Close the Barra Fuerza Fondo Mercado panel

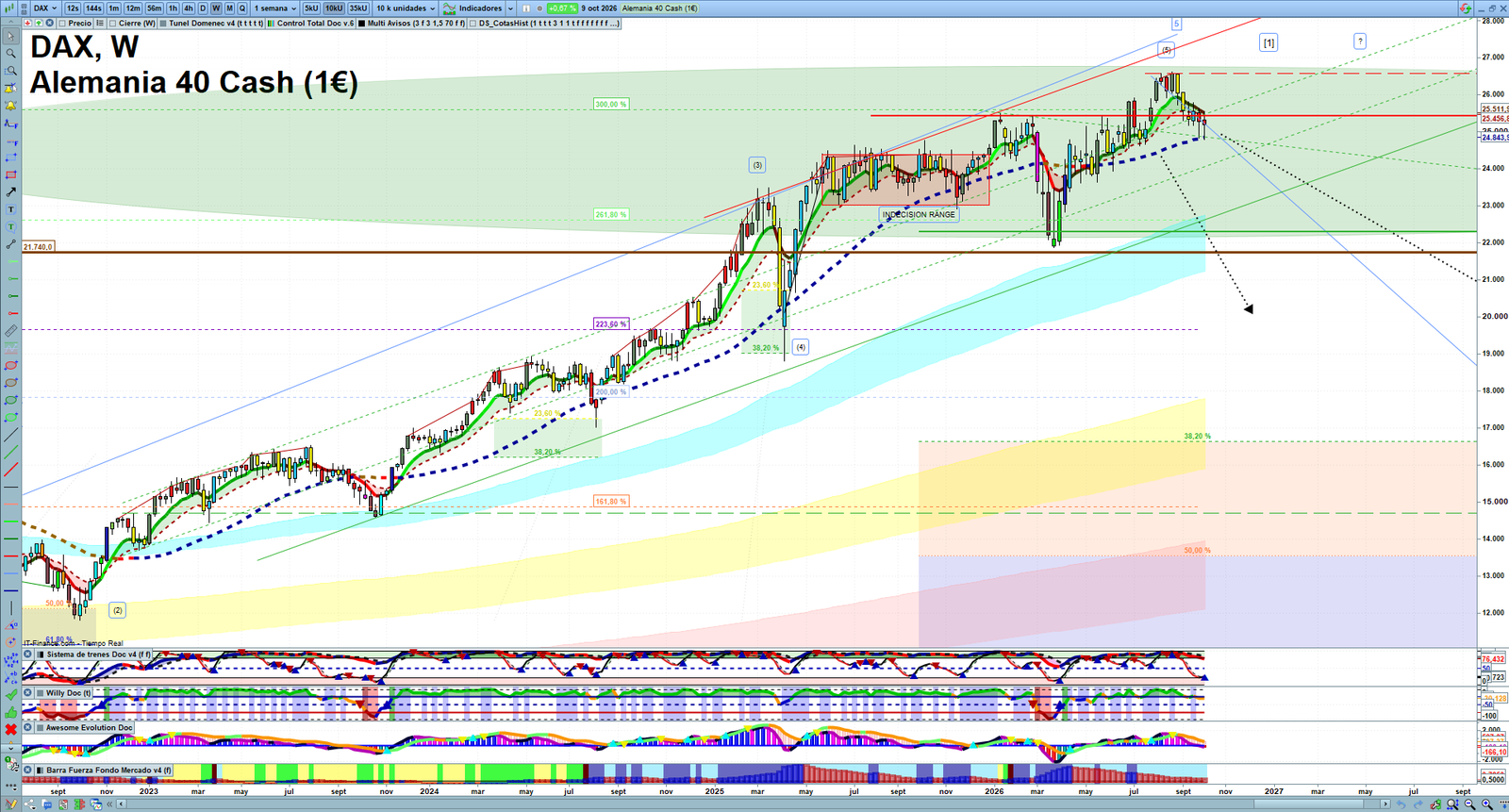(x=28, y=770)
